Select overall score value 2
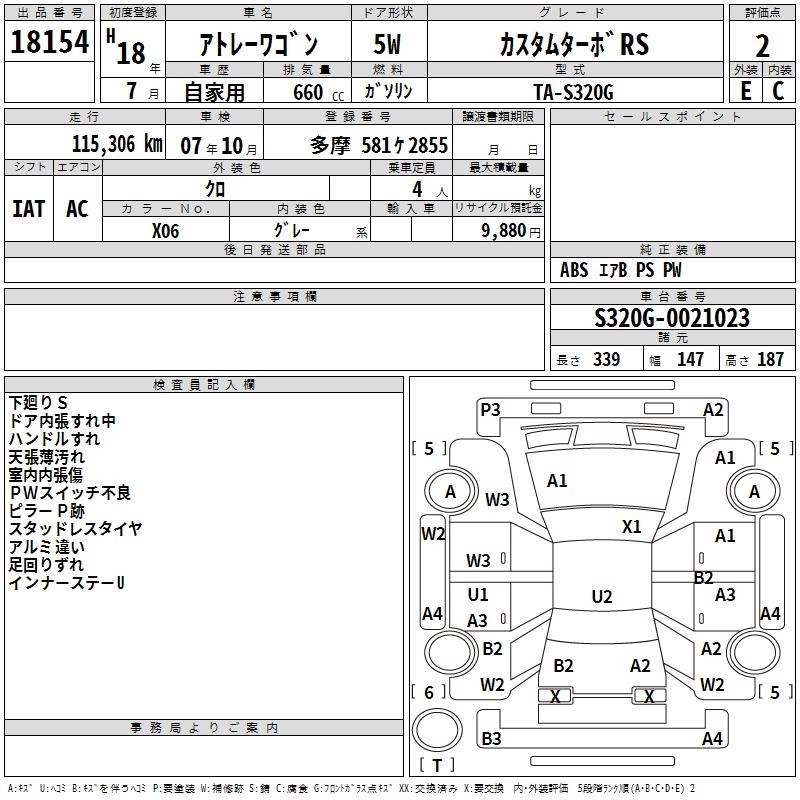This screenshot has width=800, height=800. 762,46
